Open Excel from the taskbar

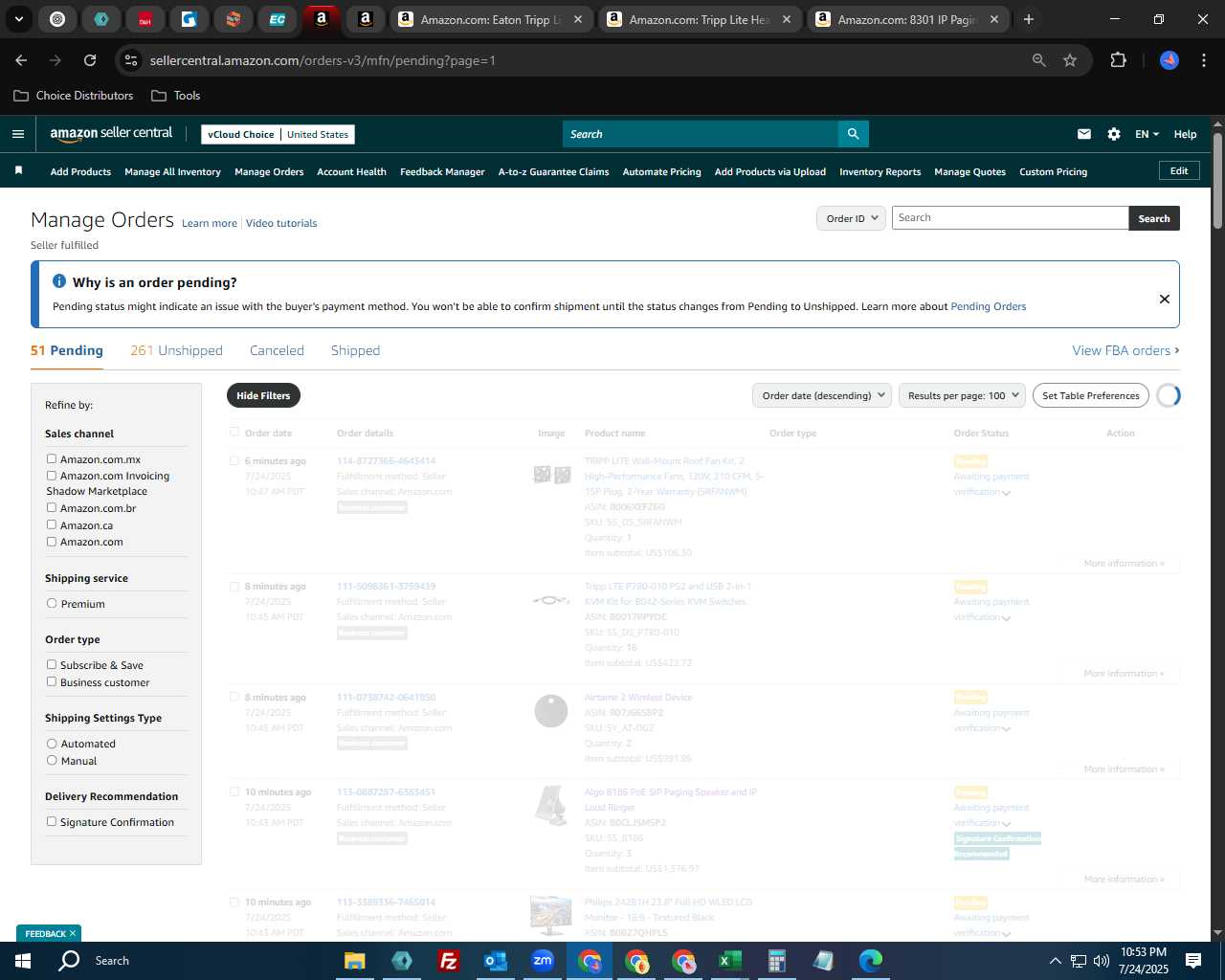click(x=729, y=961)
